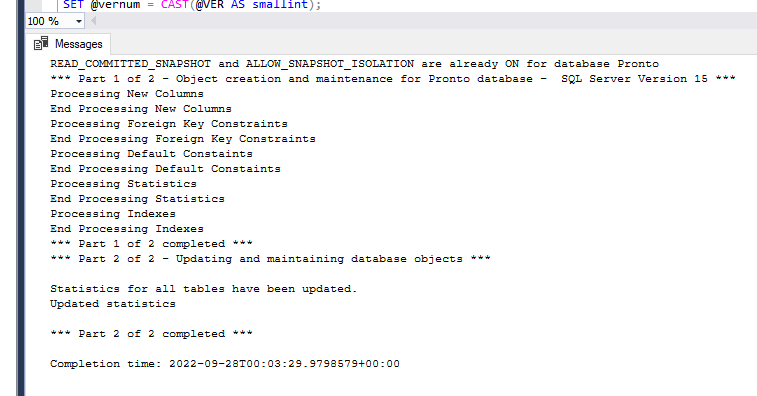Click the 'Part 2 of 2 completed' line
The width and height of the screenshot is (757, 396).
point(151,334)
